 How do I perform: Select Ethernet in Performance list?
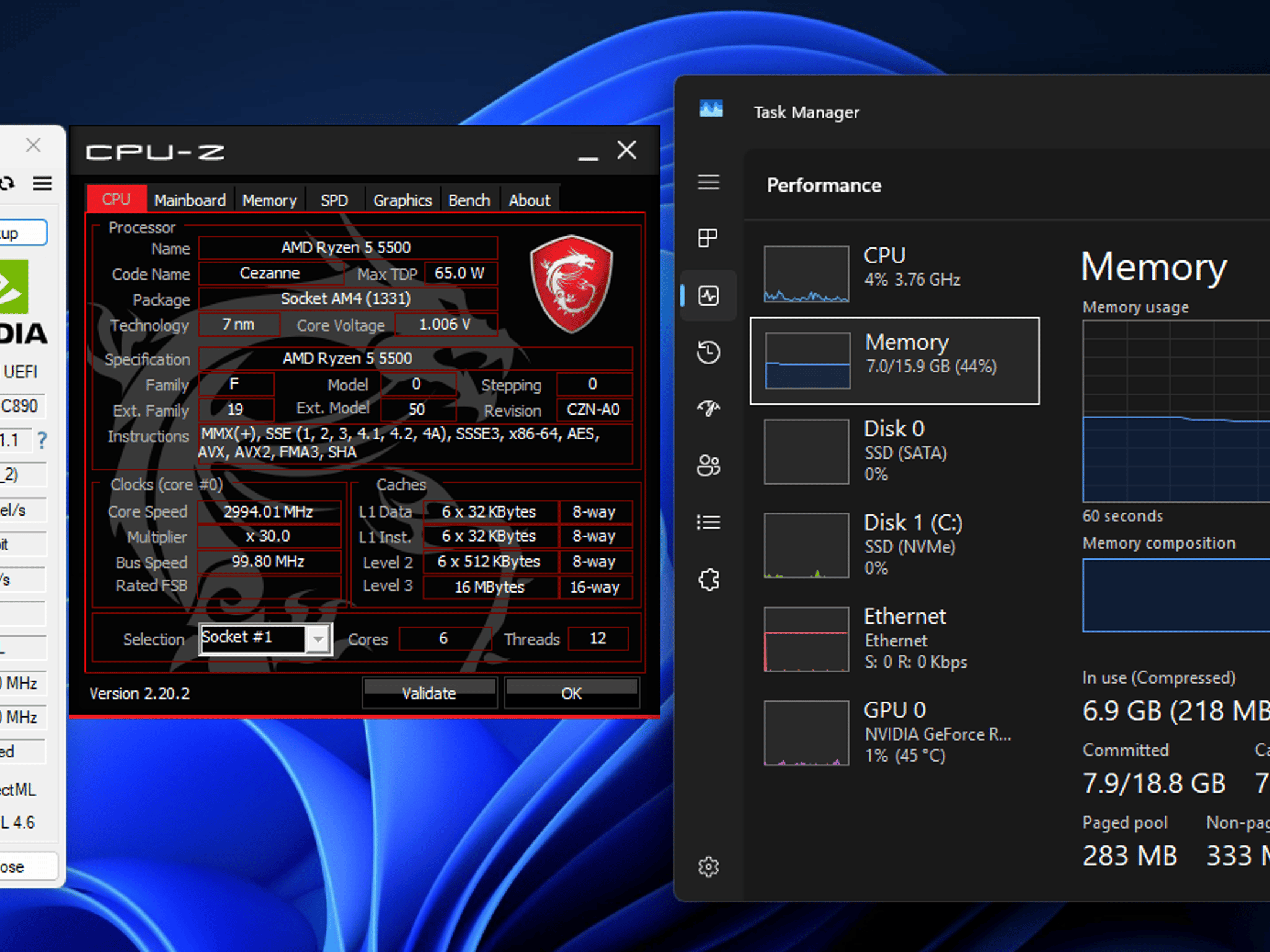coord(894,640)
